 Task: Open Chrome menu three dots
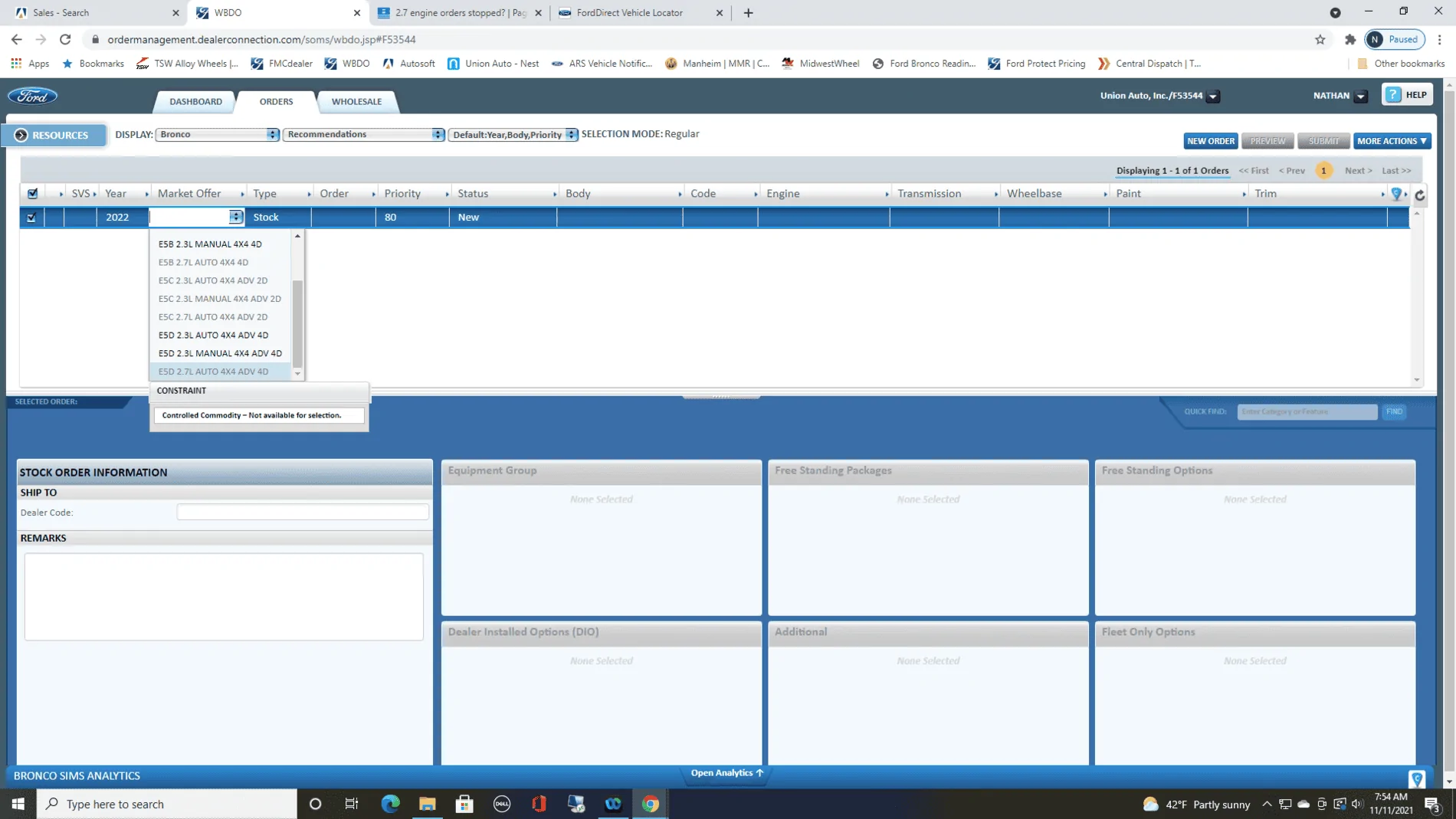coord(1440,39)
